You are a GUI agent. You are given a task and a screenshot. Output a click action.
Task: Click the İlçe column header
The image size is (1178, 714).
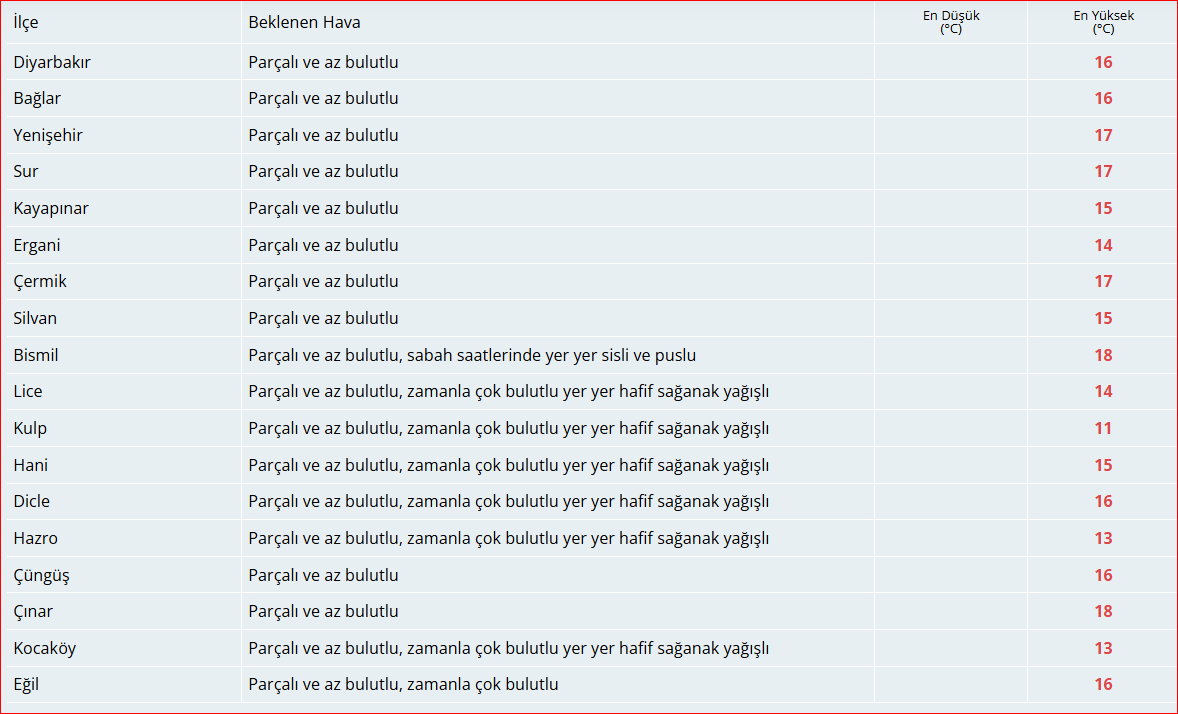(x=26, y=22)
